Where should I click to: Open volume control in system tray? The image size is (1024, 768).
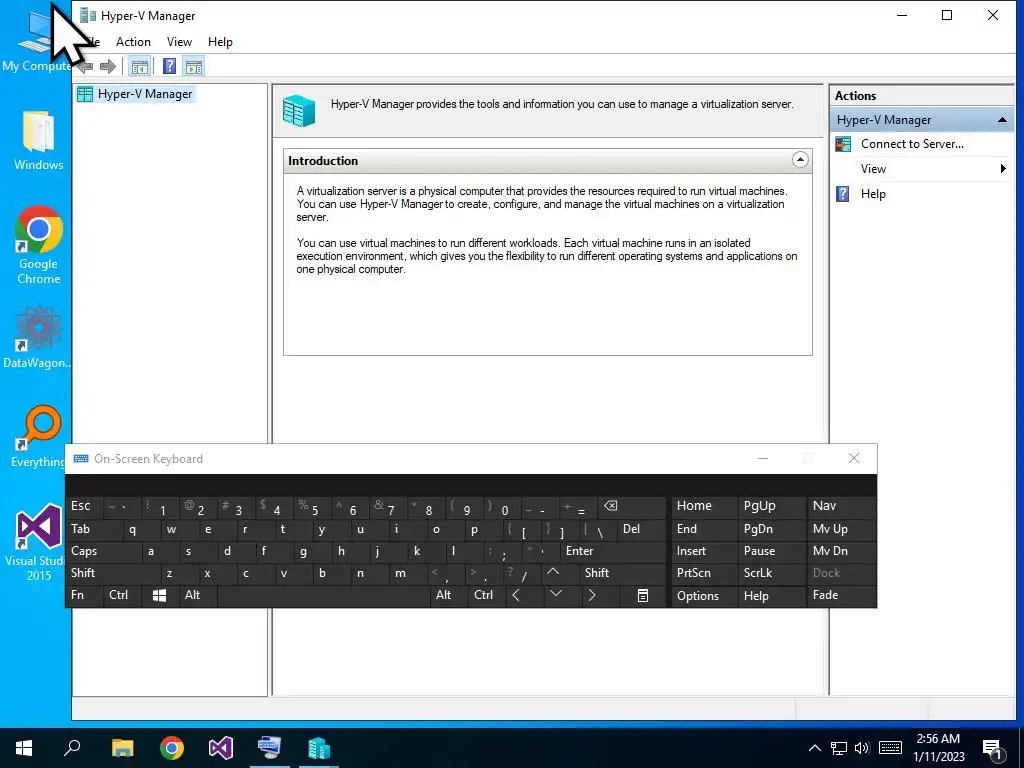(x=862, y=748)
